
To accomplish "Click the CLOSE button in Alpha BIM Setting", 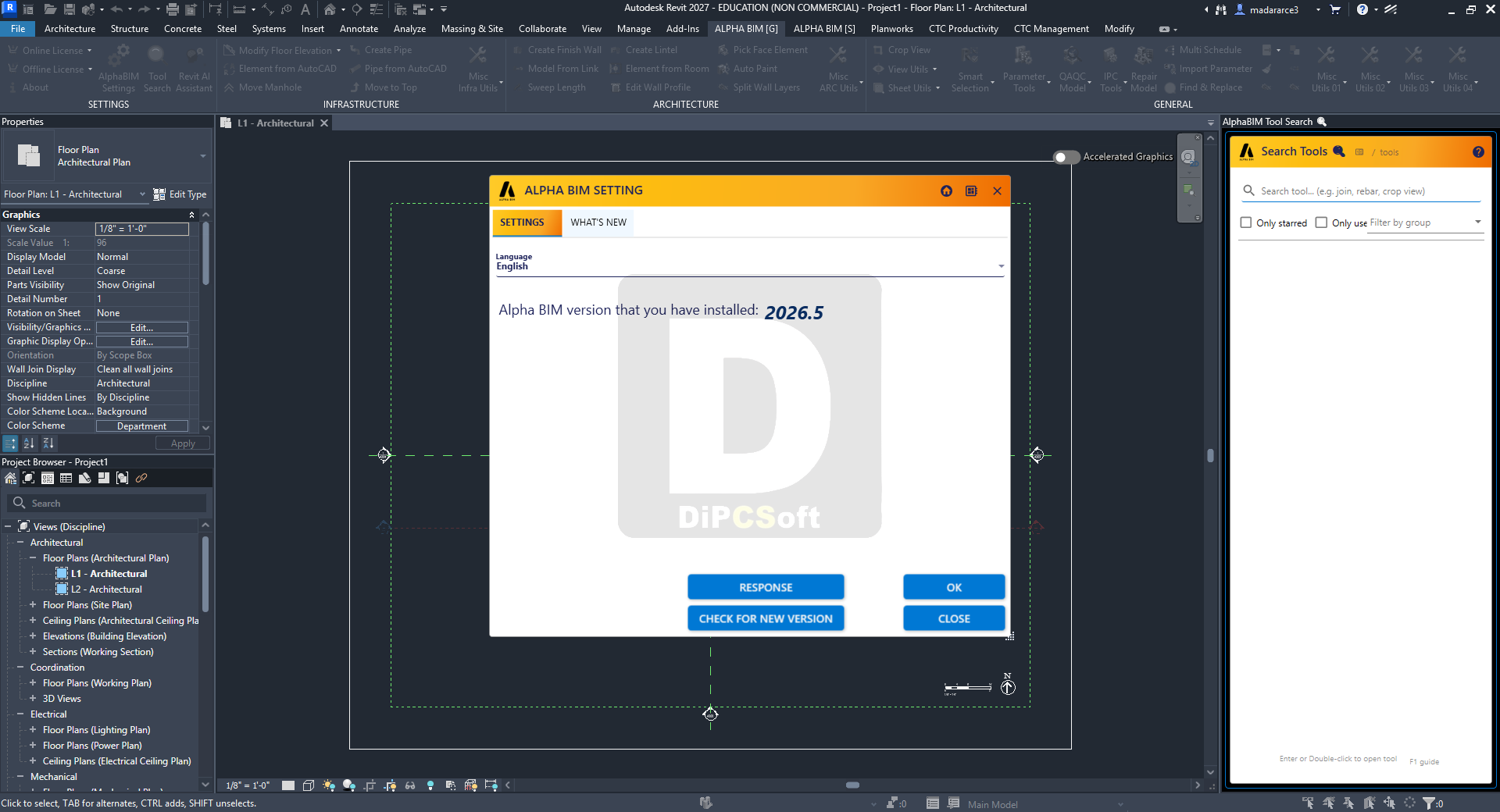I will pyautogui.click(x=954, y=618).
